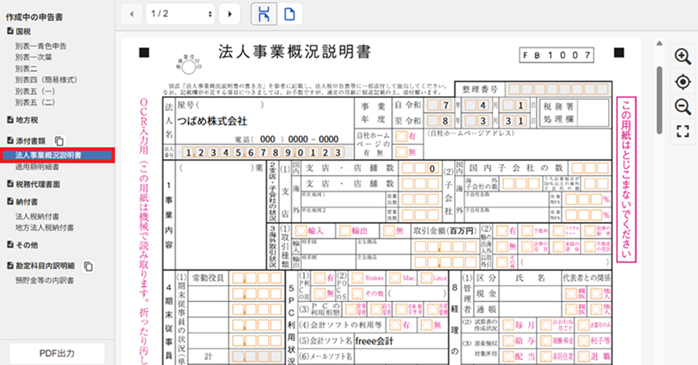This screenshot has height=365, width=698.
Task: Open 地方税 section
Action: [x=22, y=120]
